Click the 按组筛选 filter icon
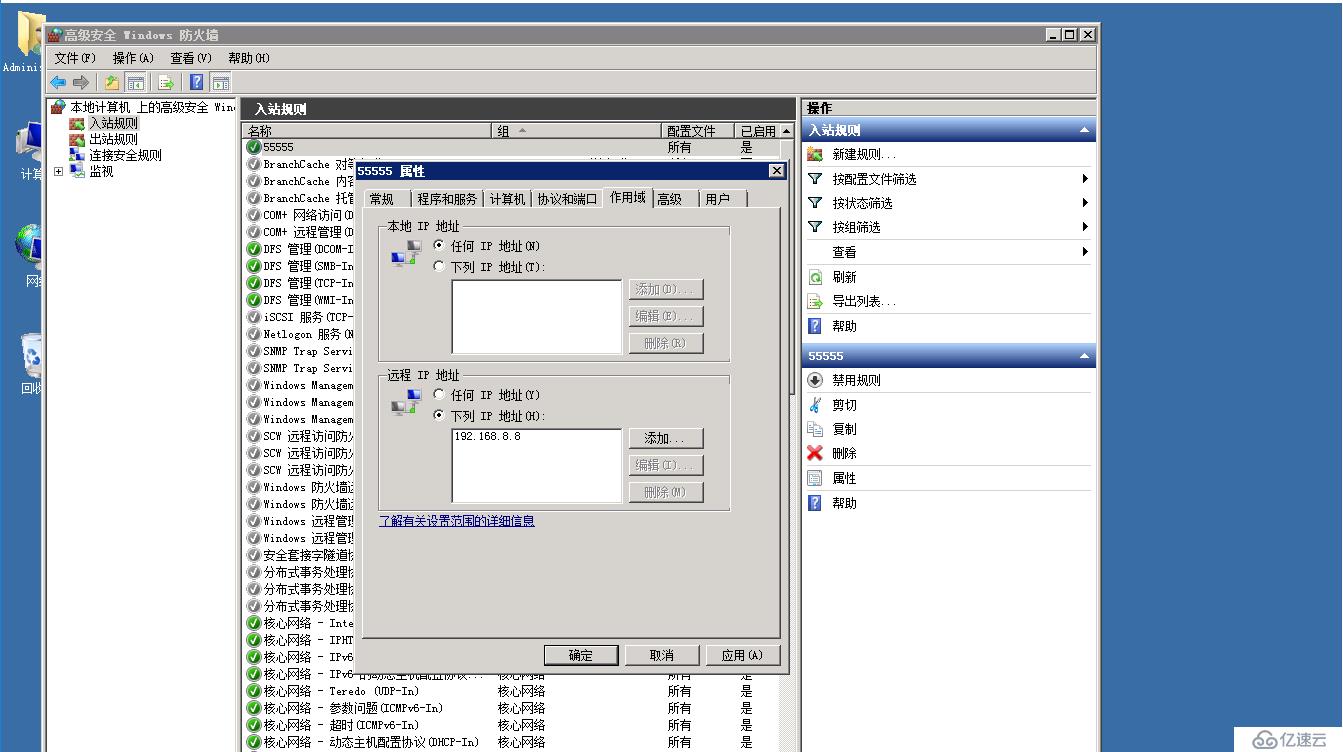This screenshot has height=752, width=1343. 815,227
